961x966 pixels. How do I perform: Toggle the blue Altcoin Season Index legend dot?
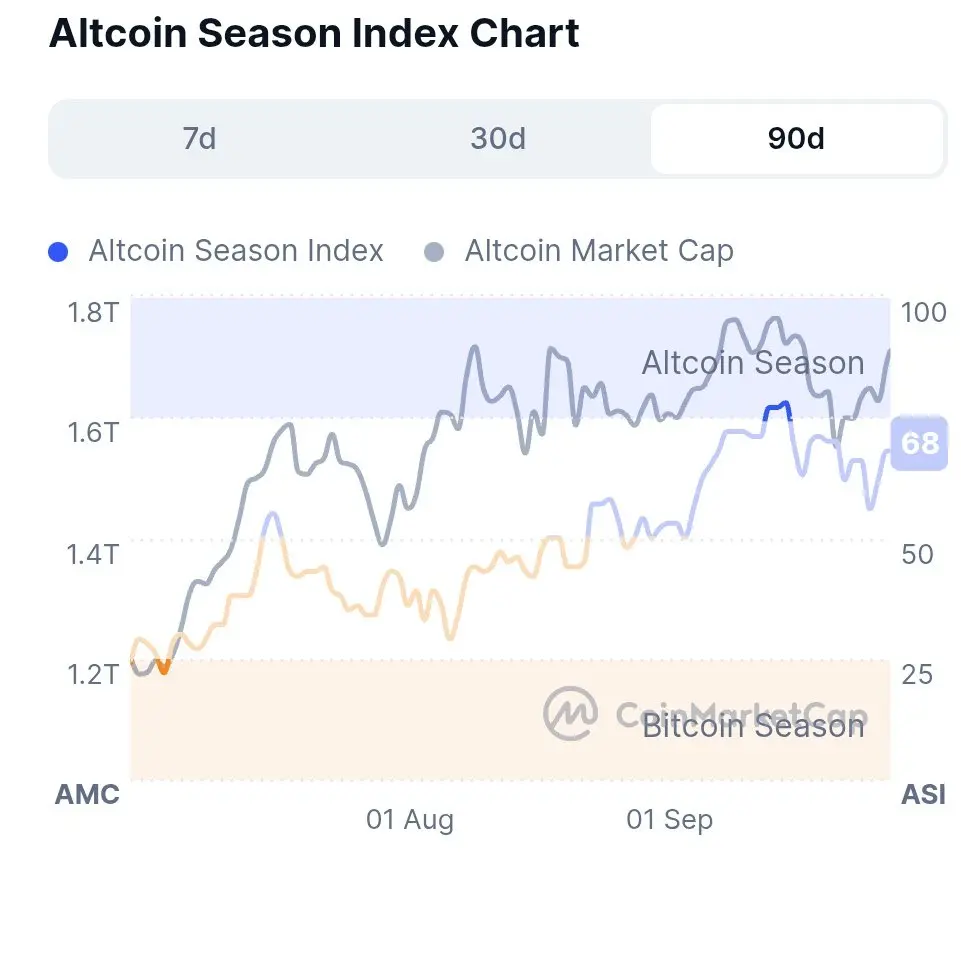click(x=59, y=251)
